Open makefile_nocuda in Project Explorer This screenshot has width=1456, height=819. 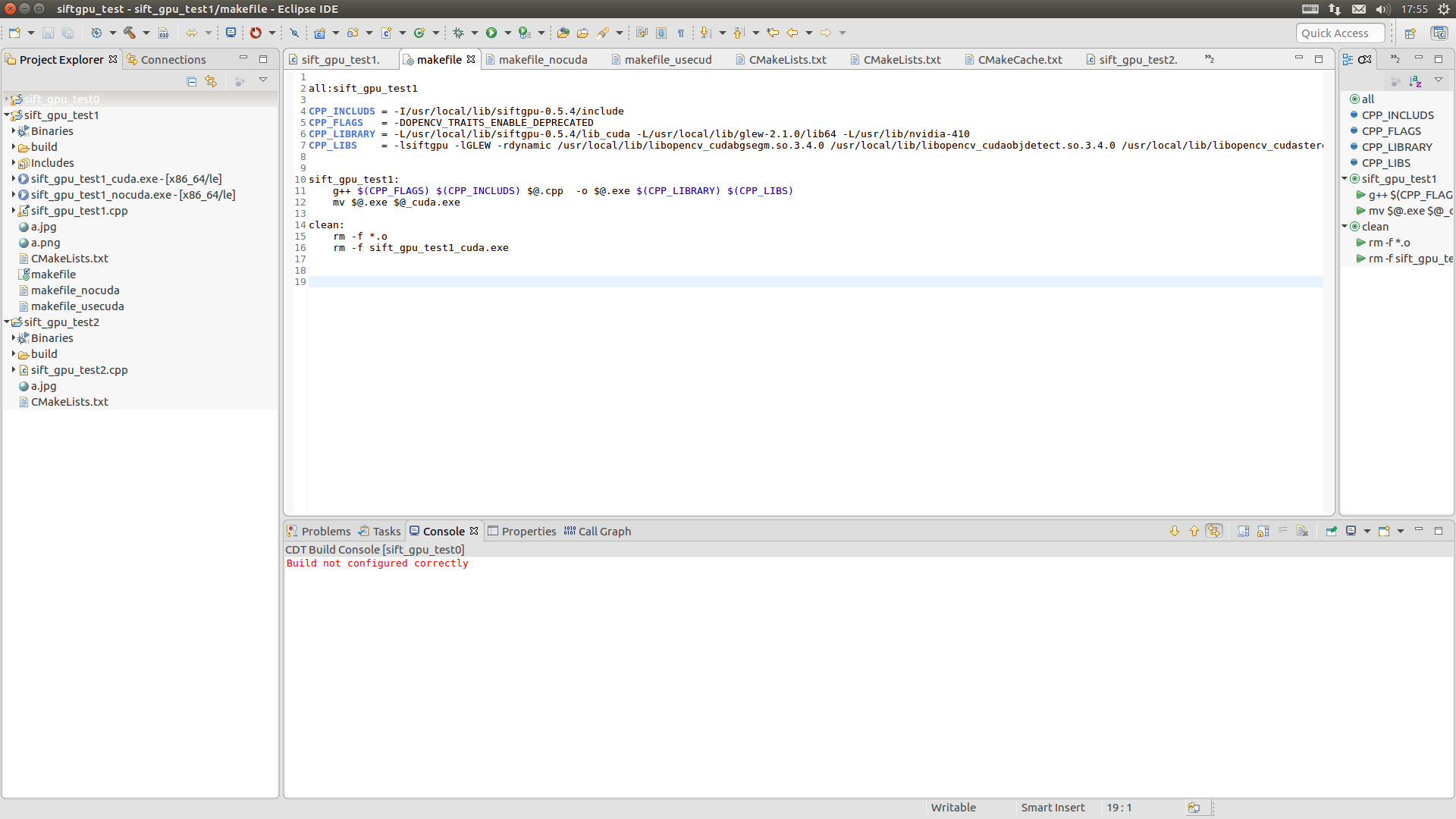(75, 290)
